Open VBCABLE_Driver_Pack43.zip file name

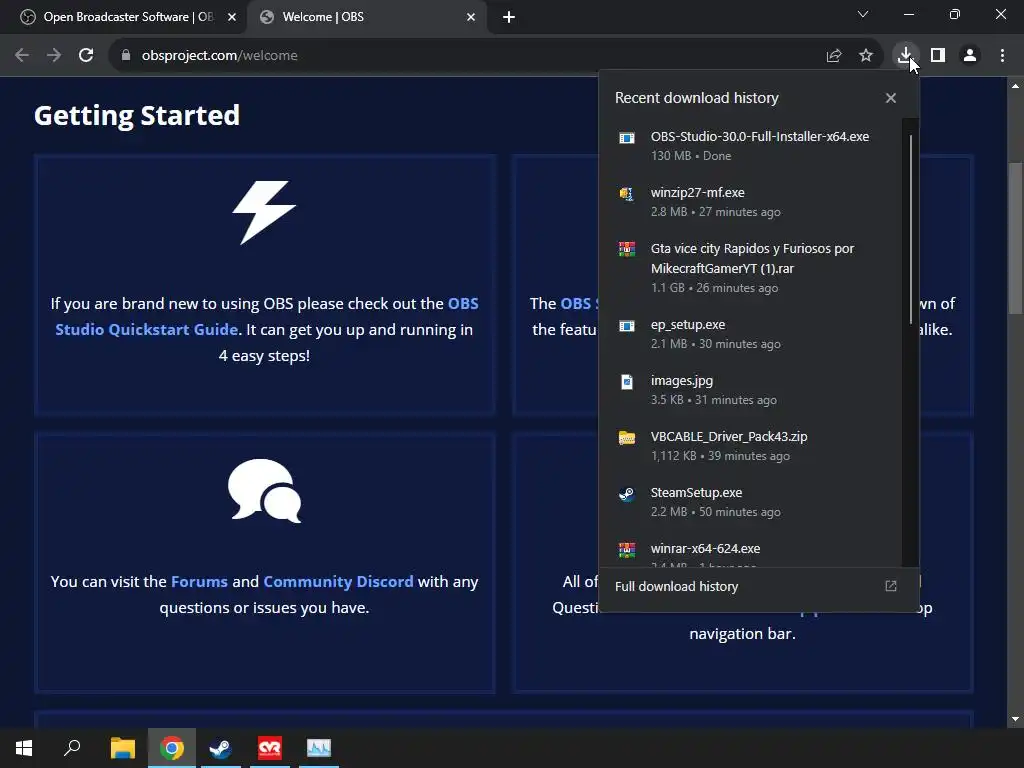coord(729,436)
